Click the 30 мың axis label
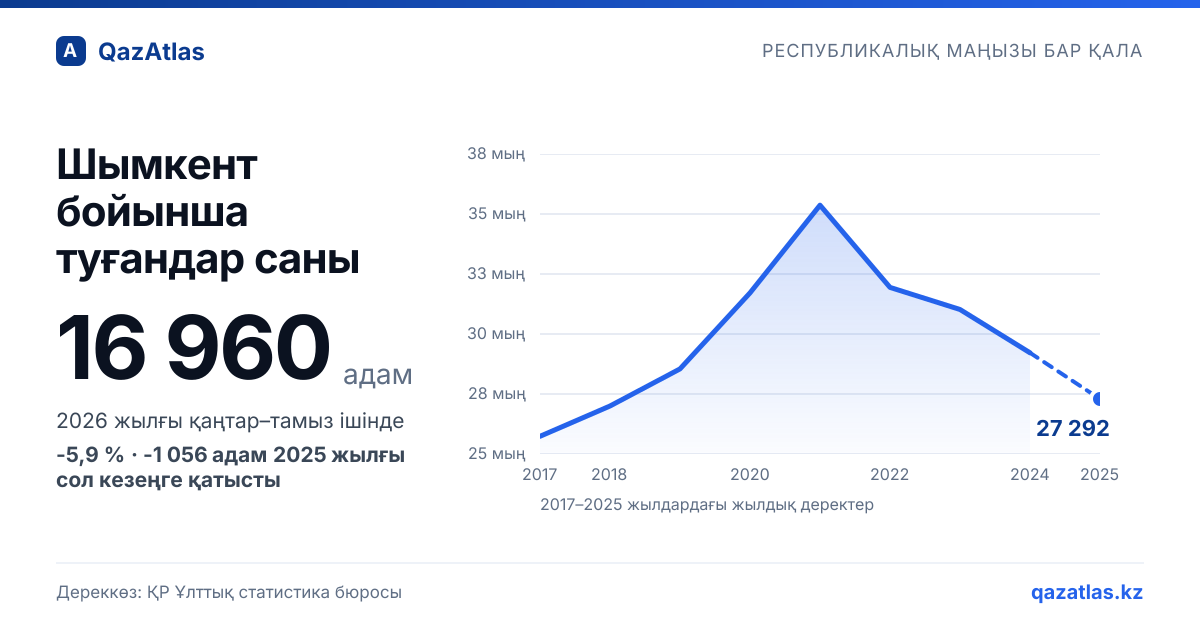The image size is (1200, 630). point(496,334)
